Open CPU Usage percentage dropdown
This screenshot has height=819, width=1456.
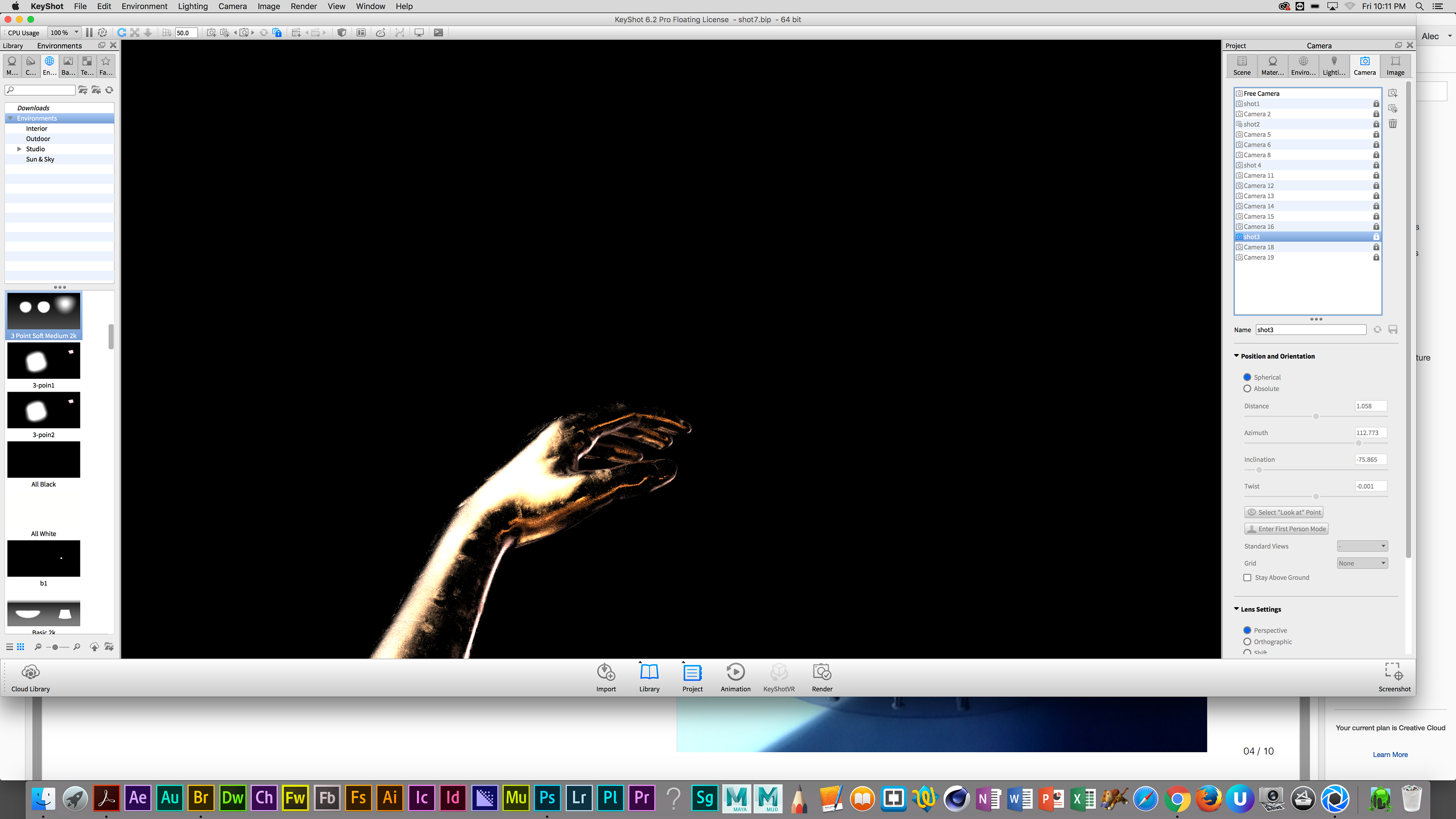pos(64,33)
